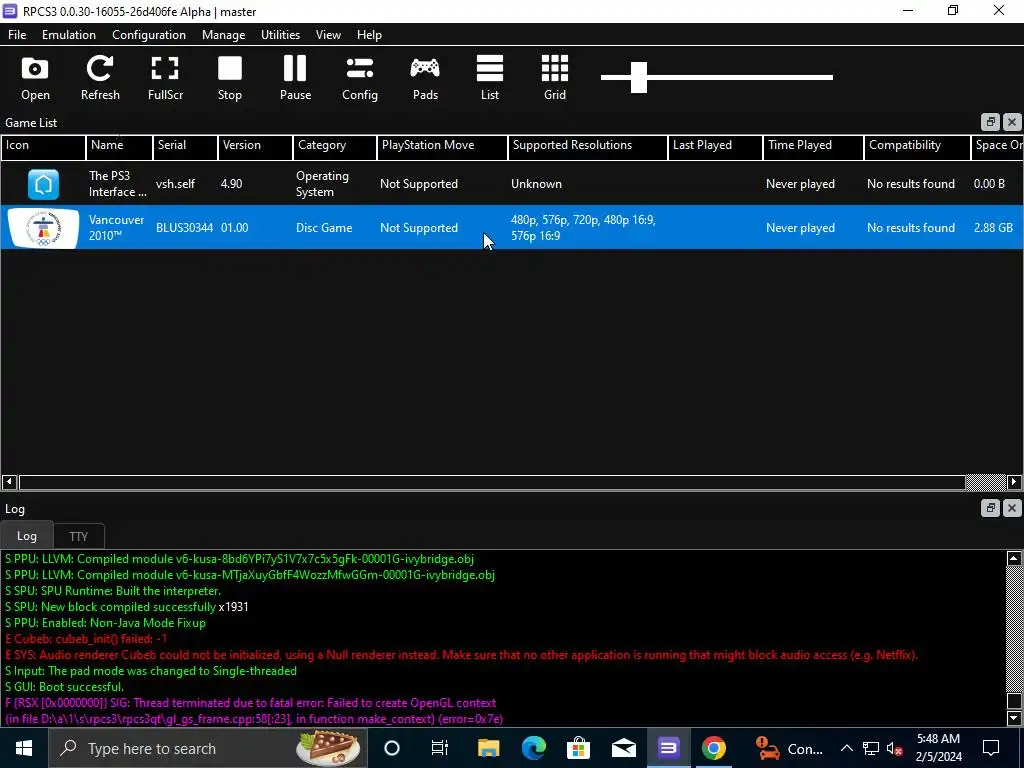The width and height of the screenshot is (1024, 768).
Task: Sort by Name column header
Action: (119, 147)
